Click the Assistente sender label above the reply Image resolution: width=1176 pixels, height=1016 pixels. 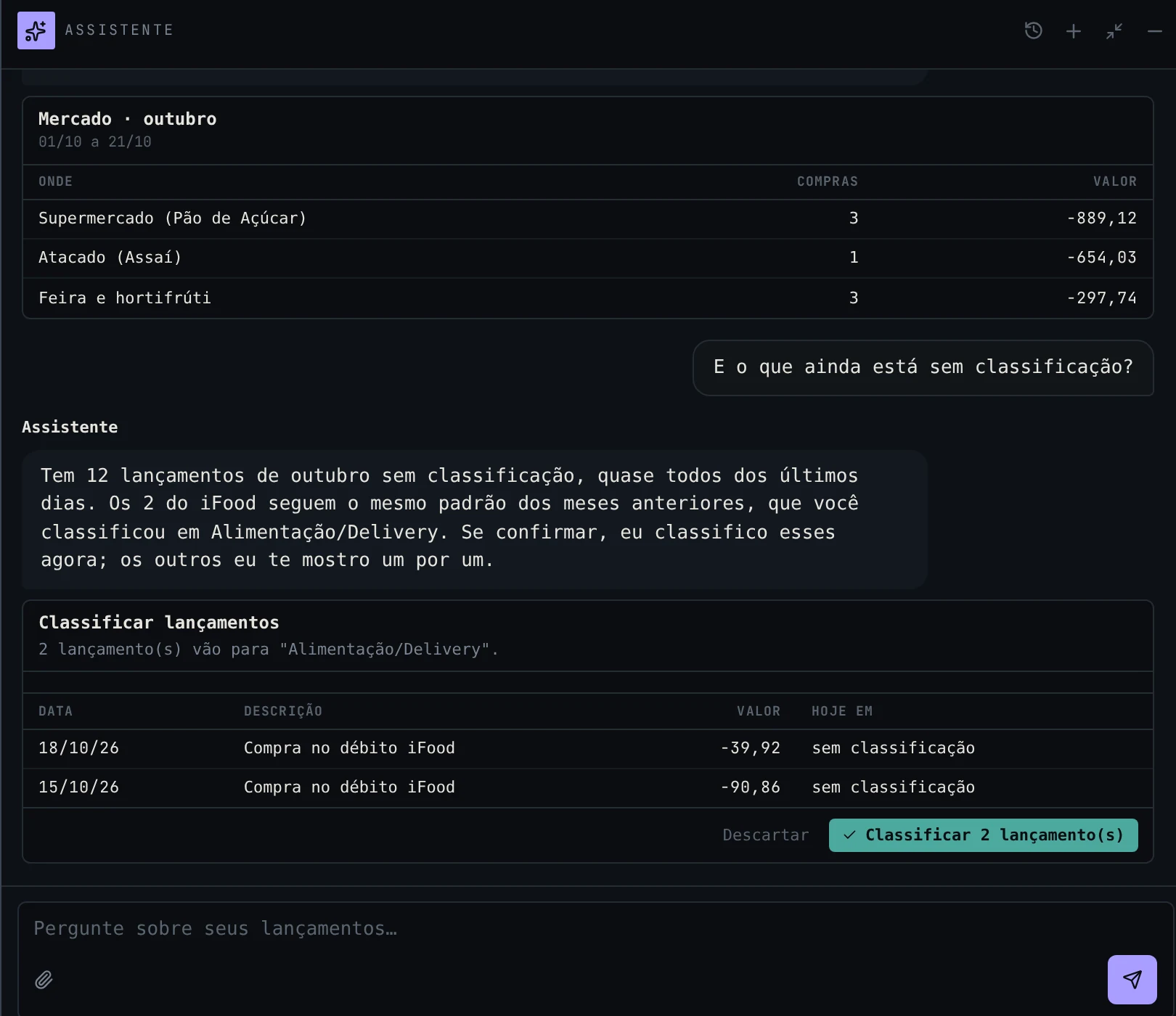pos(70,427)
